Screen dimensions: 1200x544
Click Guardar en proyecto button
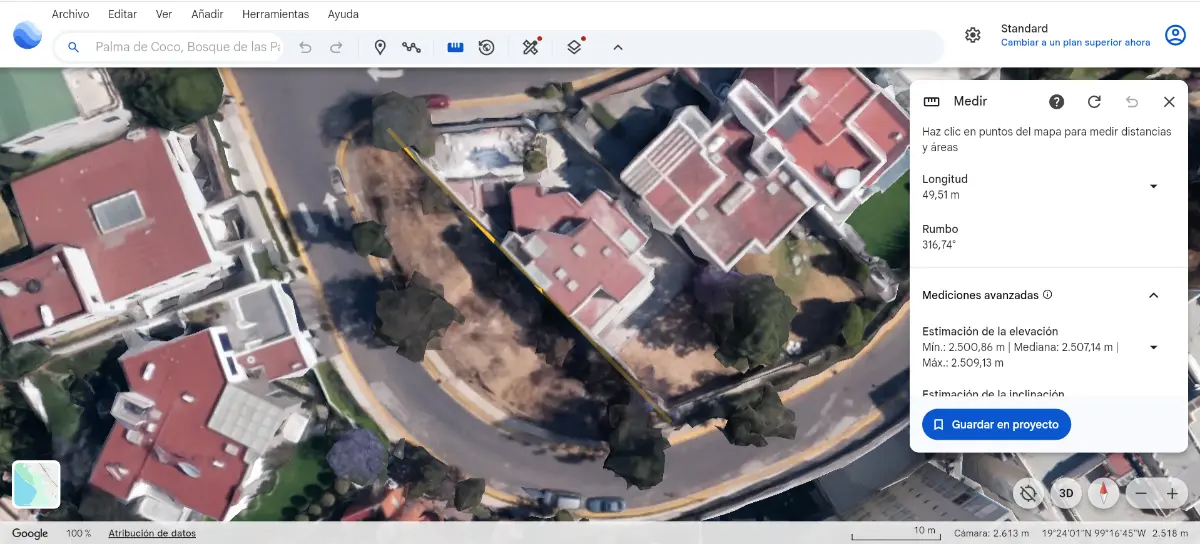click(x=996, y=425)
